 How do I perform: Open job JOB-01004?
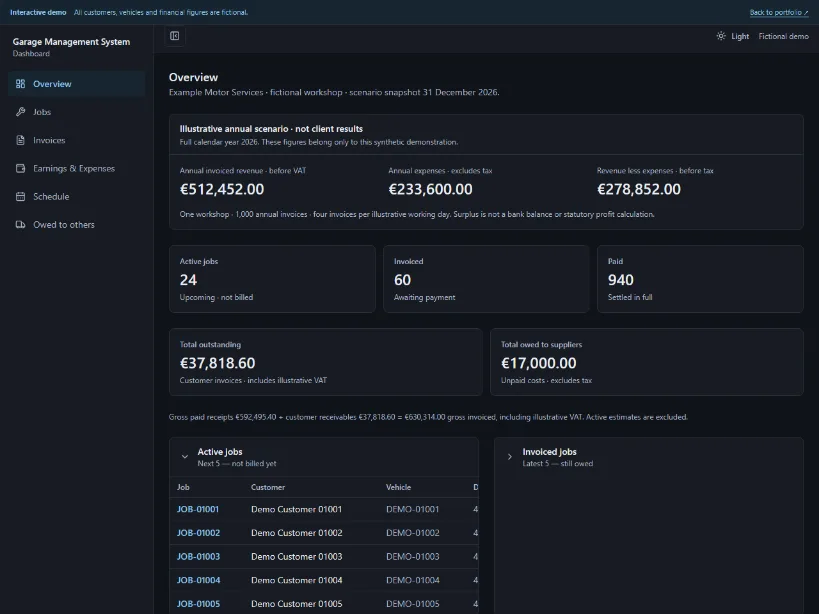coord(198,580)
